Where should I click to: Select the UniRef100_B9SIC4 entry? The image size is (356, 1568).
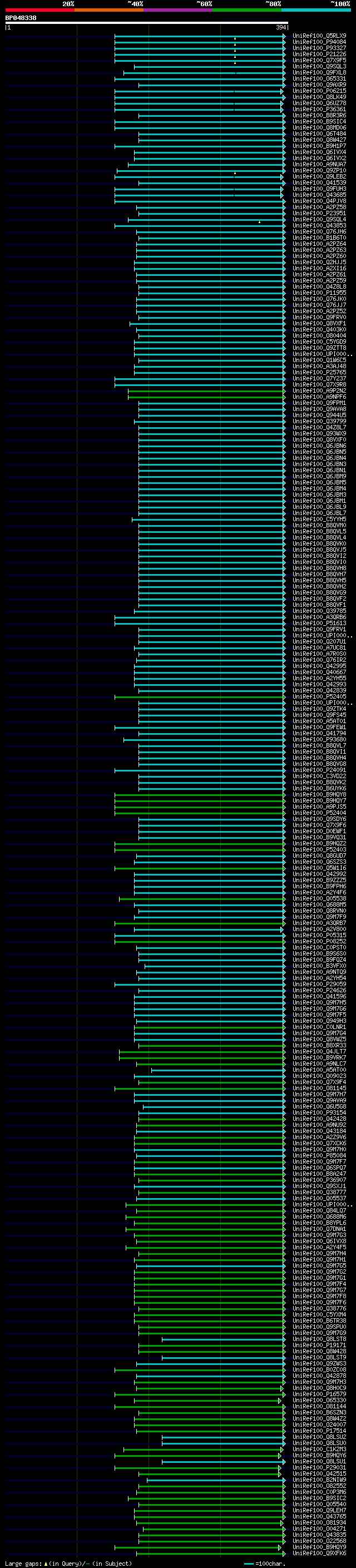click(x=319, y=122)
